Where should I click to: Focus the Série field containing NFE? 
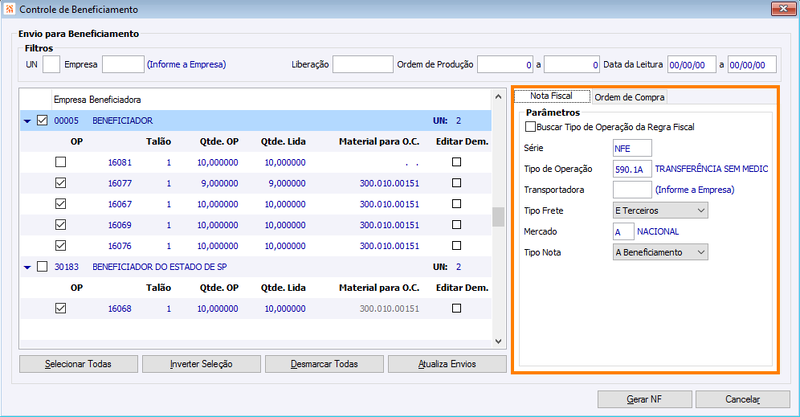632,148
